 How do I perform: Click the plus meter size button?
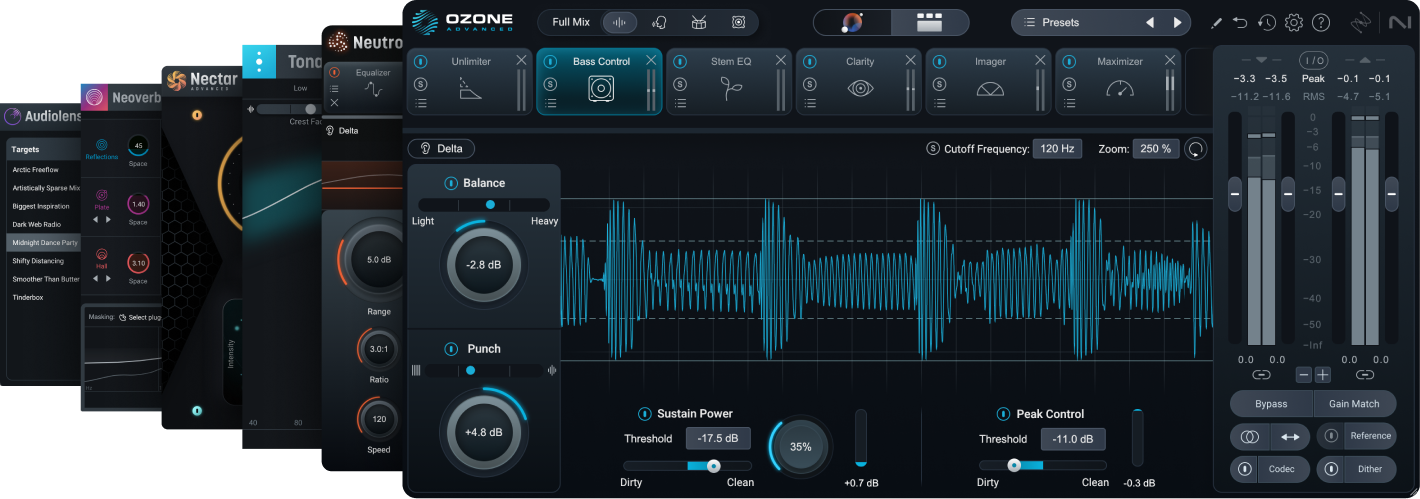coord(1323,375)
